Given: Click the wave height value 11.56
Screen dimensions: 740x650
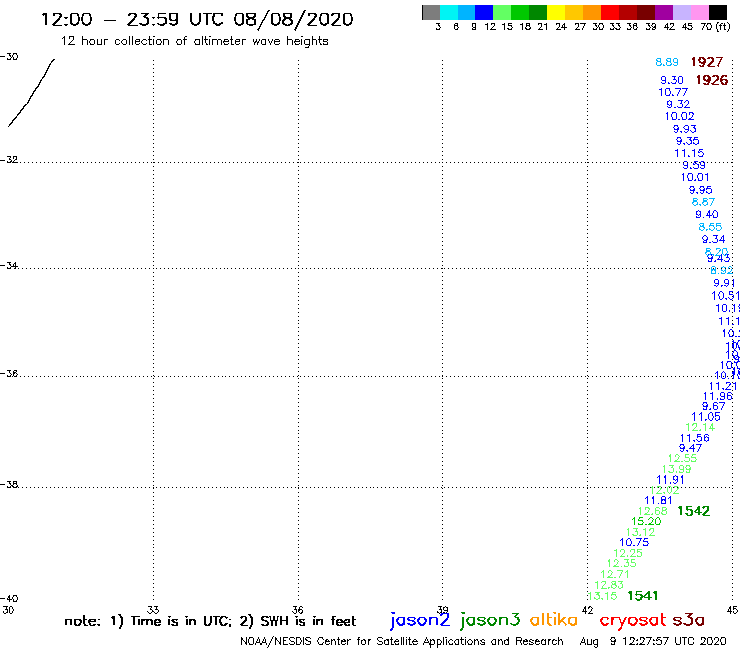Looking at the screenshot, I should pos(694,438).
